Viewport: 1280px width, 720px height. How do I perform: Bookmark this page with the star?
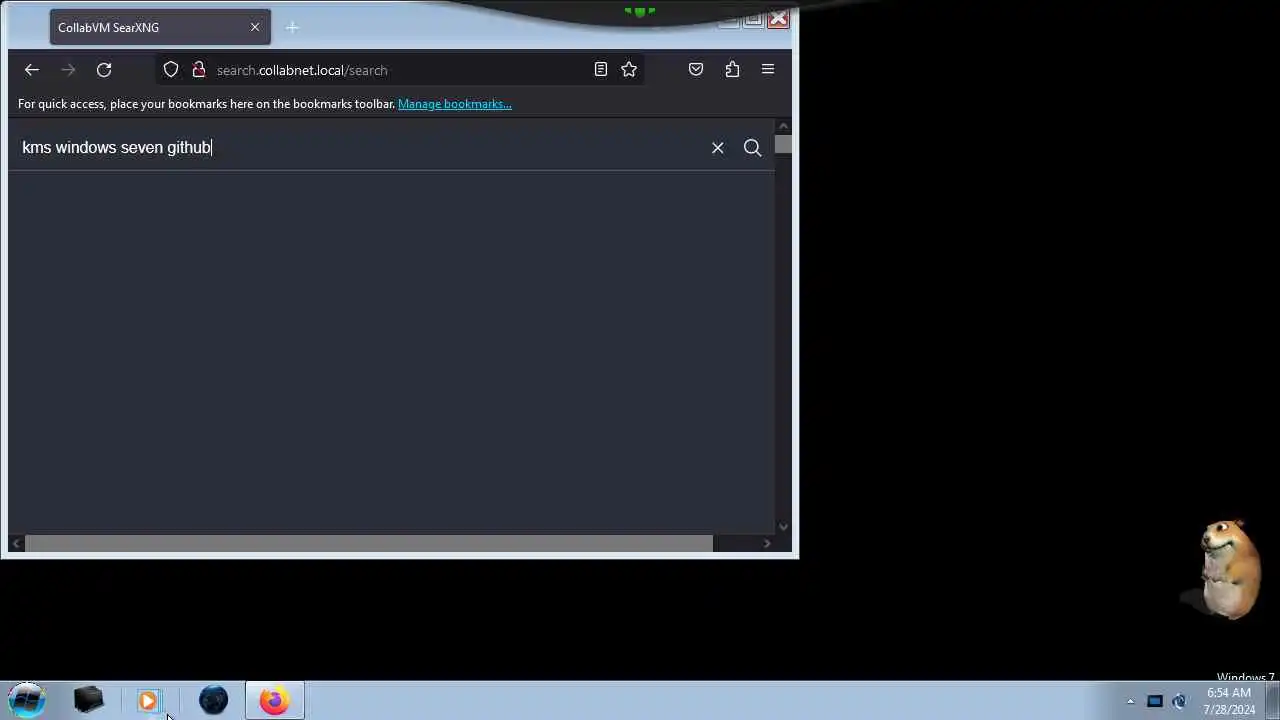629,70
